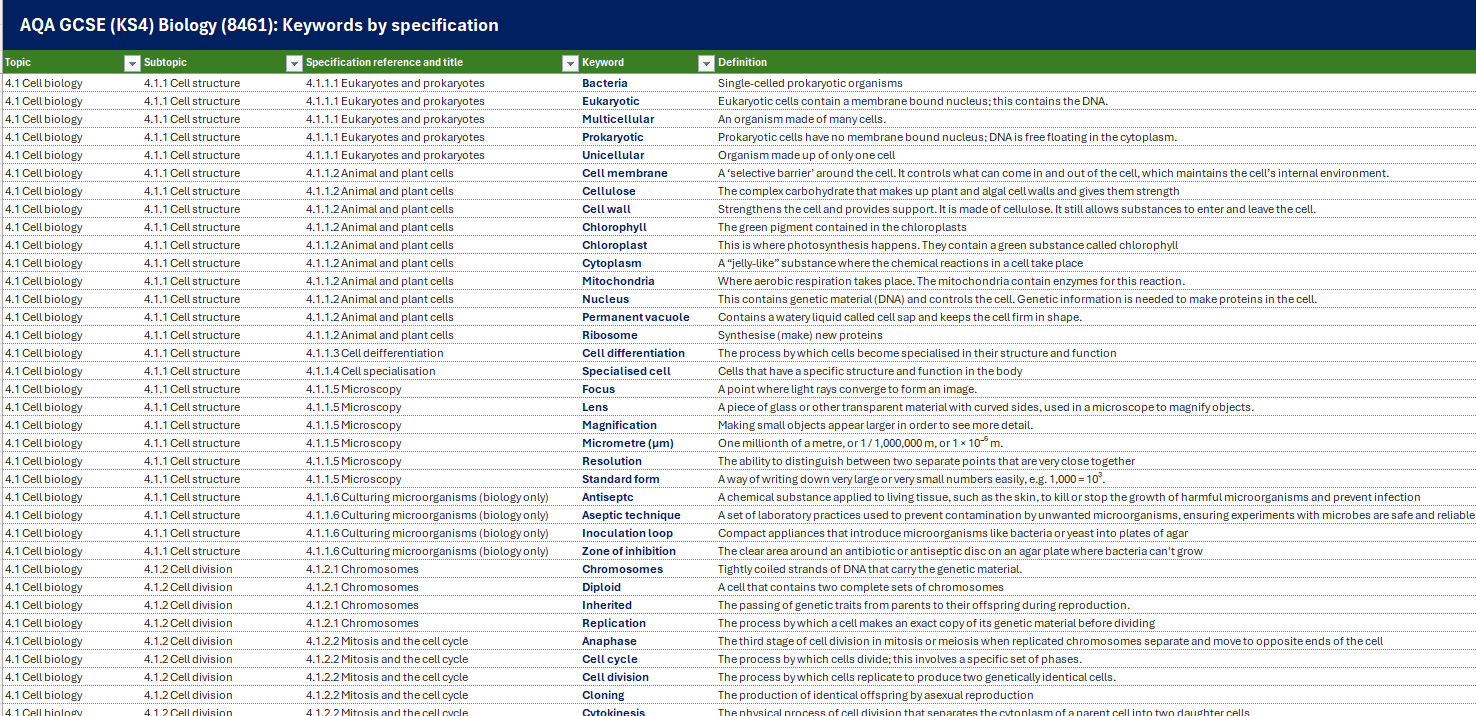1476x716 pixels.
Task: Select the Definition column header cell
Action: [x=1096, y=62]
